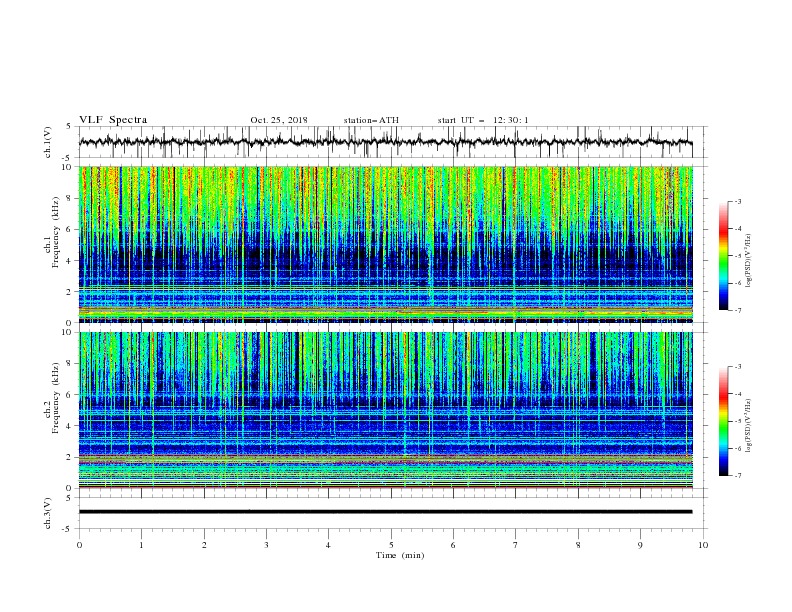Click time axis tick label '9'

click(640, 545)
